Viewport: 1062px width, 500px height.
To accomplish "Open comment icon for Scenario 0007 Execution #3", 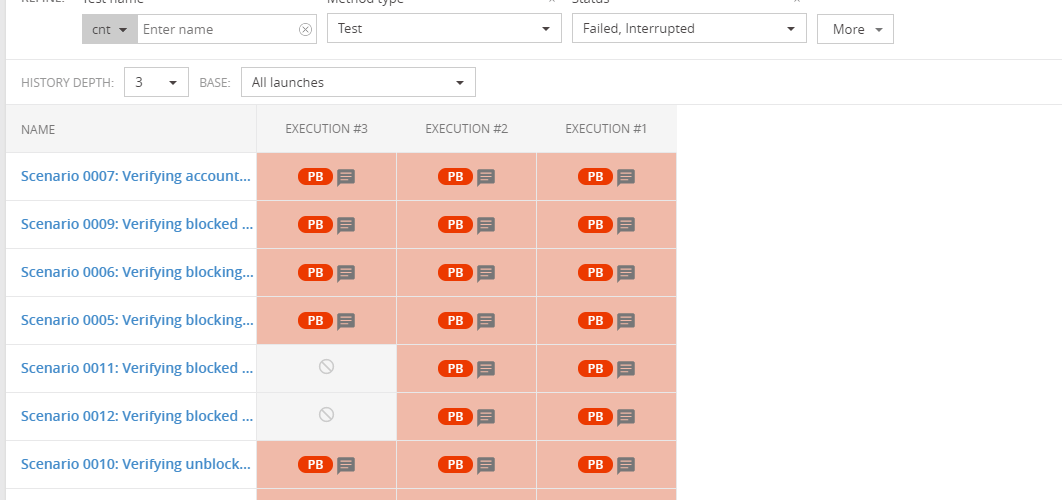I will coord(346,178).
